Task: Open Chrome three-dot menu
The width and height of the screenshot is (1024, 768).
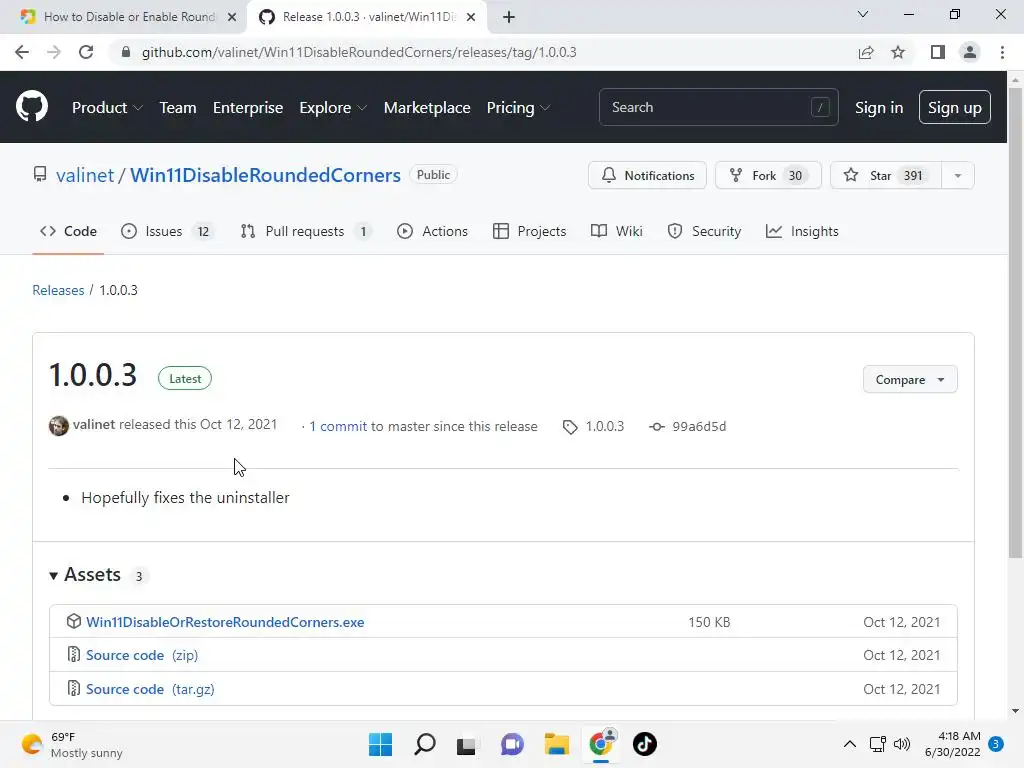Action: click(x=1002, y=52)
